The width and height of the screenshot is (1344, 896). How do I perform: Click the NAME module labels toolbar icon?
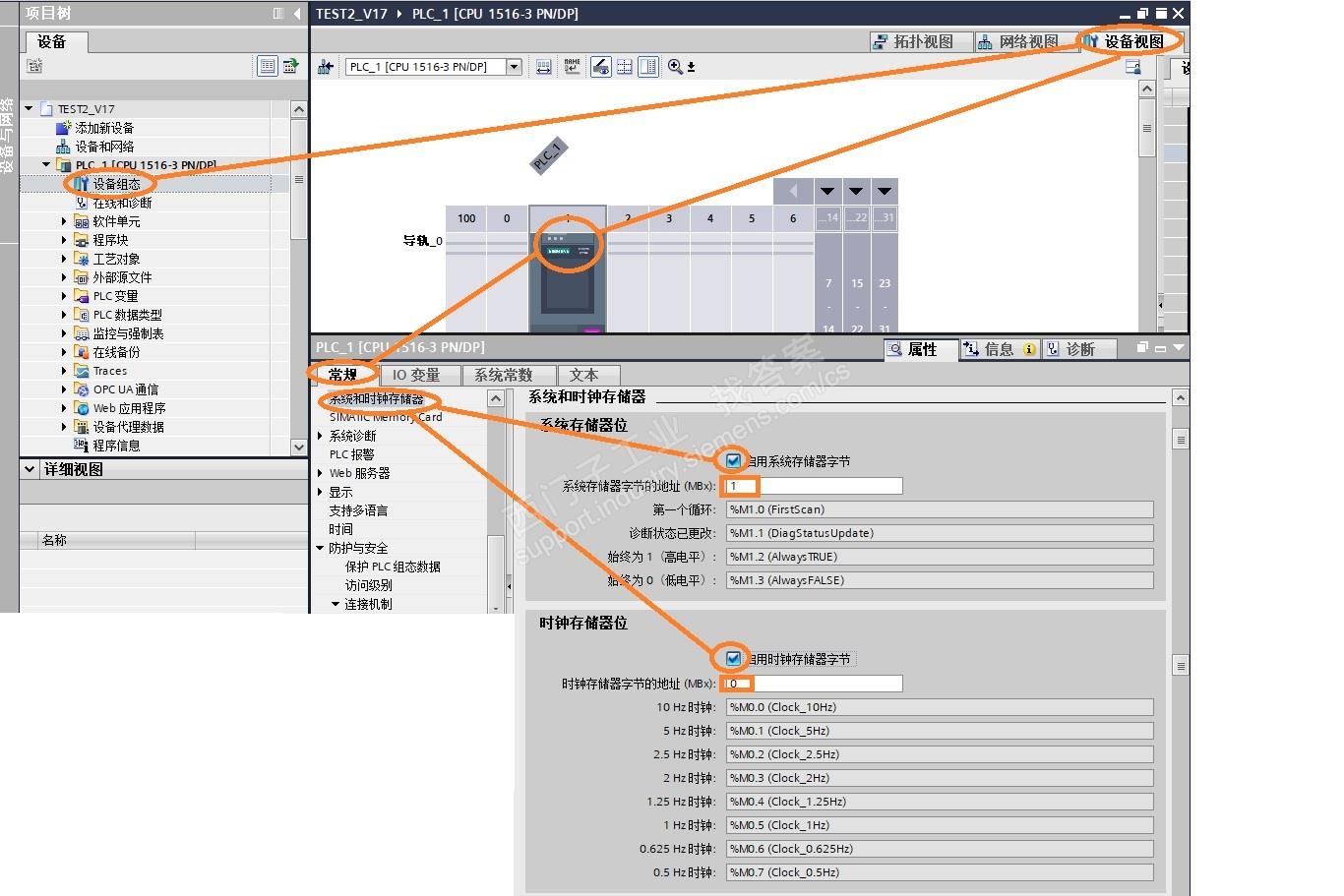572,67
